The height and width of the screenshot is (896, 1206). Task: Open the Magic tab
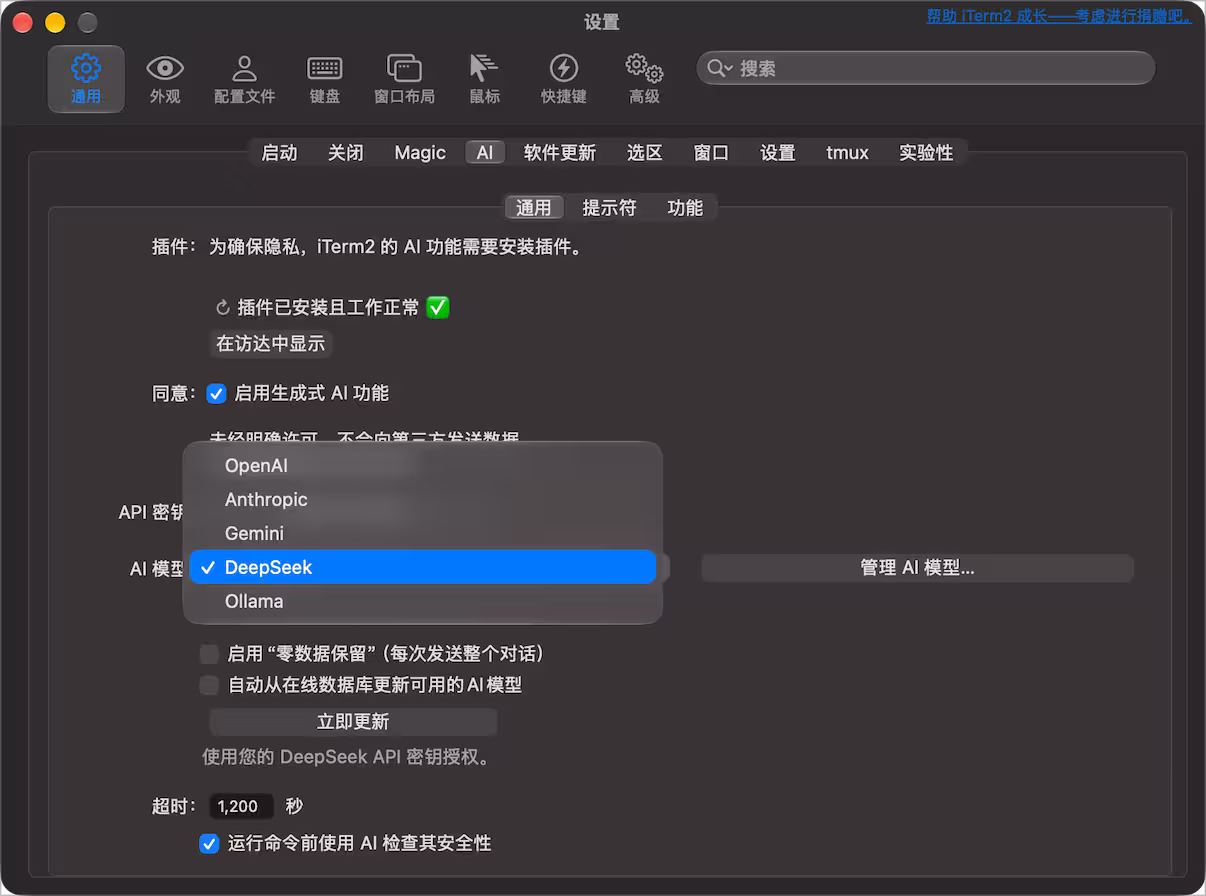point(420,153)
